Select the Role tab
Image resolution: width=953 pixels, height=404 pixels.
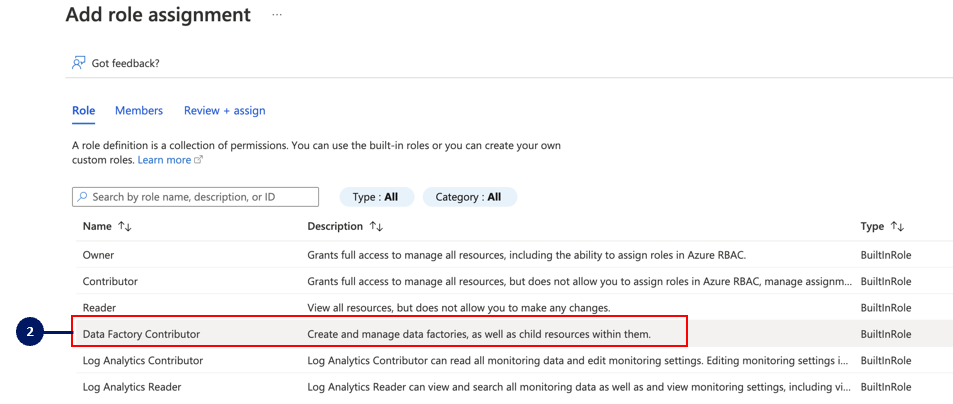[84, 110]
